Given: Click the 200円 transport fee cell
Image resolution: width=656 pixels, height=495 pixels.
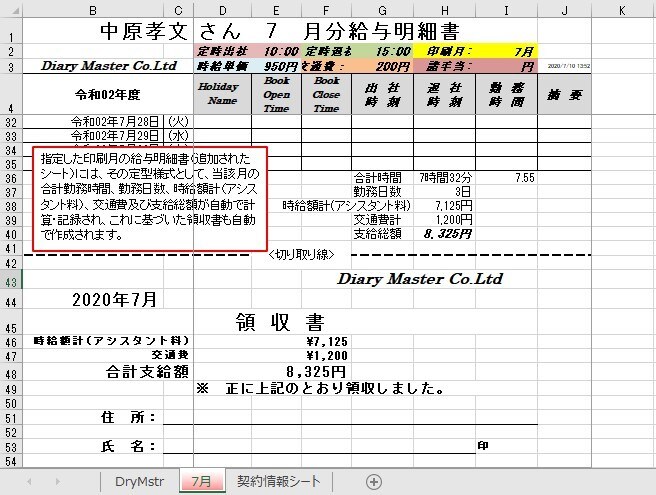Looking at the screenshot, I should (x=382, y=66).
